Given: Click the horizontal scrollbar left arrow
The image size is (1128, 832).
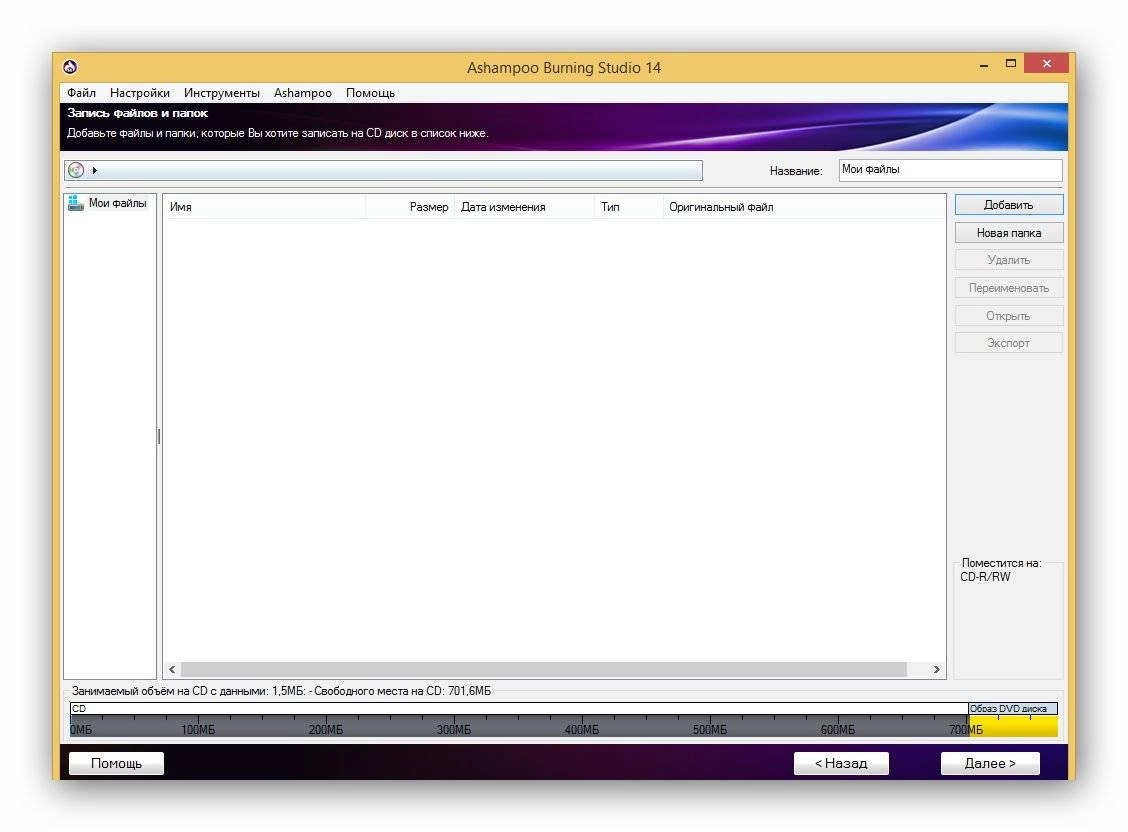Looking at the screenshot, I should pyautogui.click(x=172, y=669).
